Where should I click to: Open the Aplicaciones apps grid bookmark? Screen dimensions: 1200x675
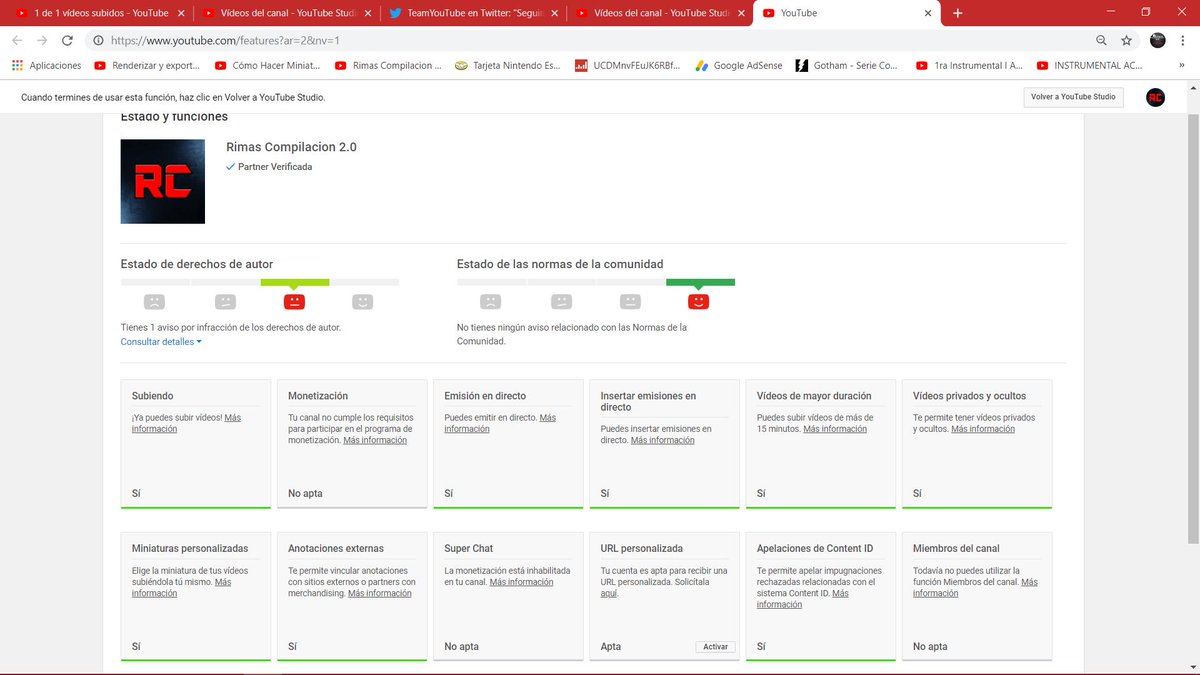point(46,66)
